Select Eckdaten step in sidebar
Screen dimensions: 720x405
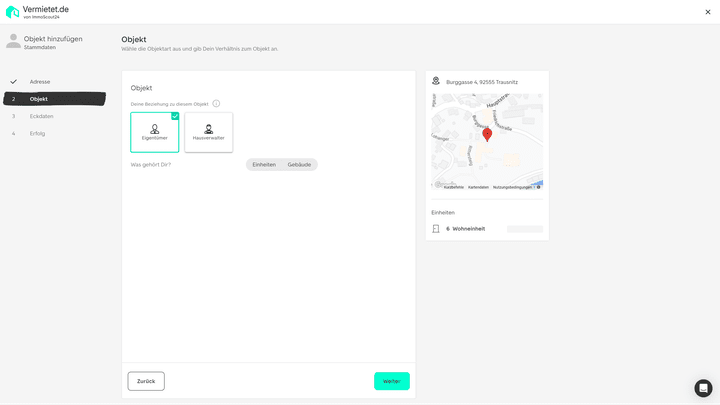(41, 116)
